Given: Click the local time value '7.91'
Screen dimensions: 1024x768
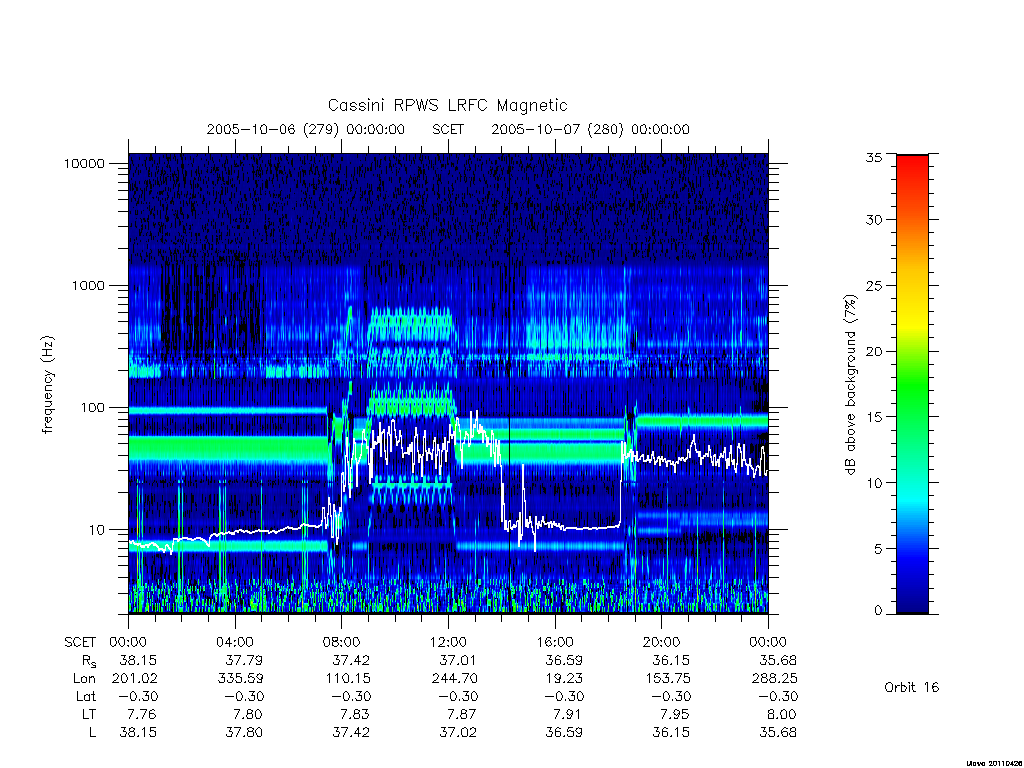Looking at the screenshot, I should click(x=568, y=714).
